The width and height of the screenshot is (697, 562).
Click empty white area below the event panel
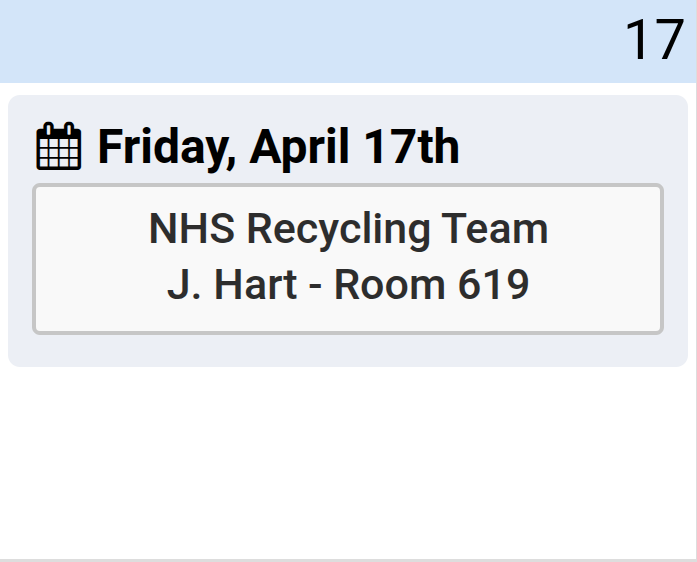coord(348,460)
